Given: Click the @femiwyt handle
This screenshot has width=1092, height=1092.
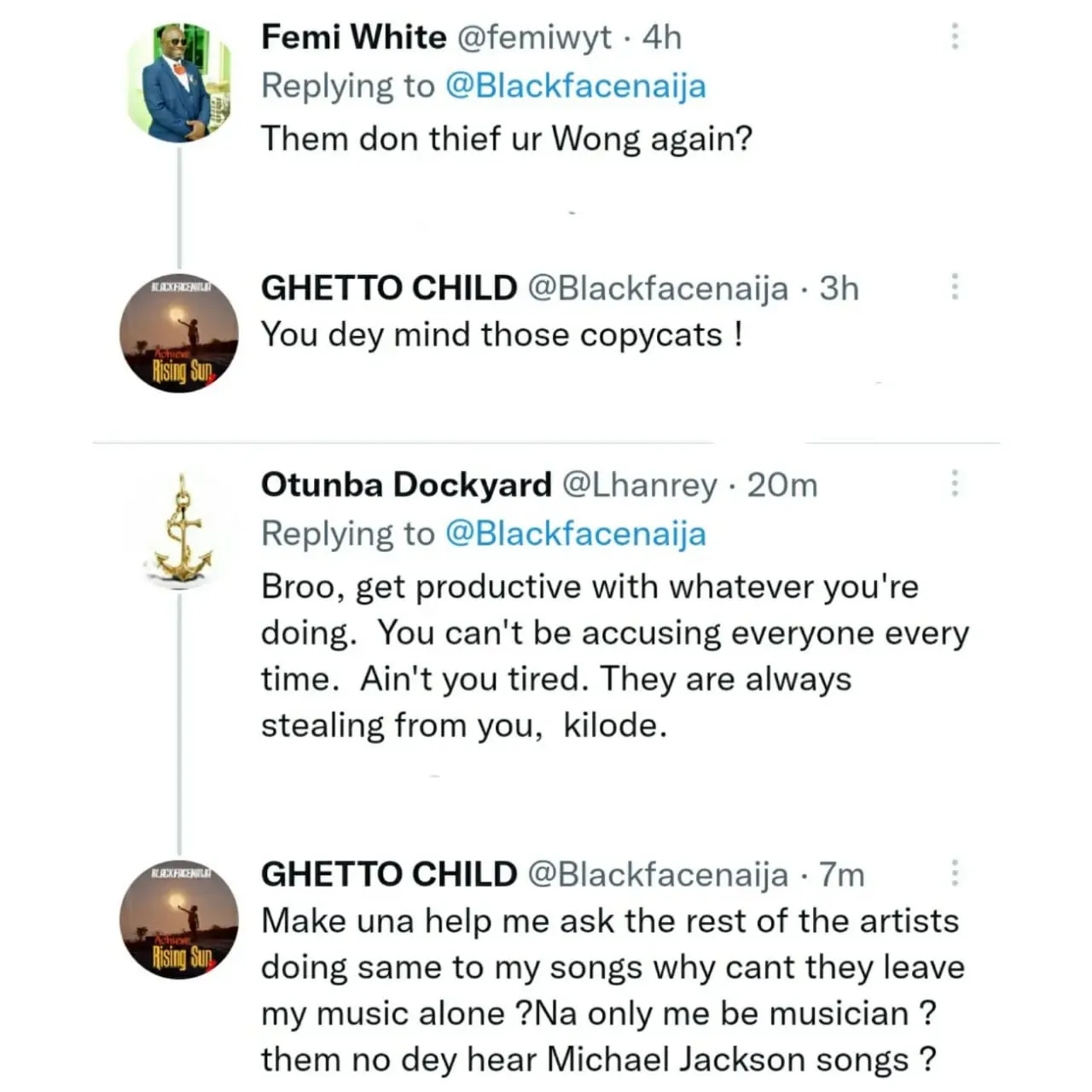Looking at the screenshot, I should [534, 38].
